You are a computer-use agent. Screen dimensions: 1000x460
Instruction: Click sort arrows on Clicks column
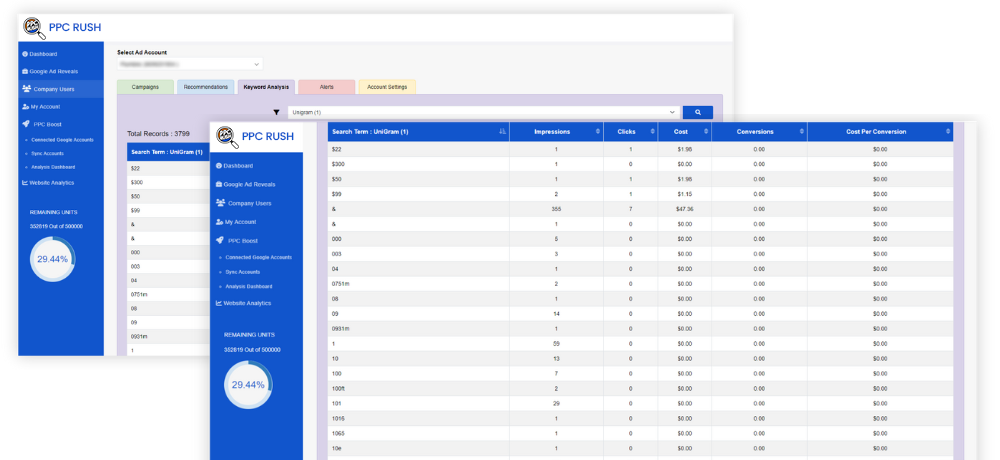pos(652,131)
